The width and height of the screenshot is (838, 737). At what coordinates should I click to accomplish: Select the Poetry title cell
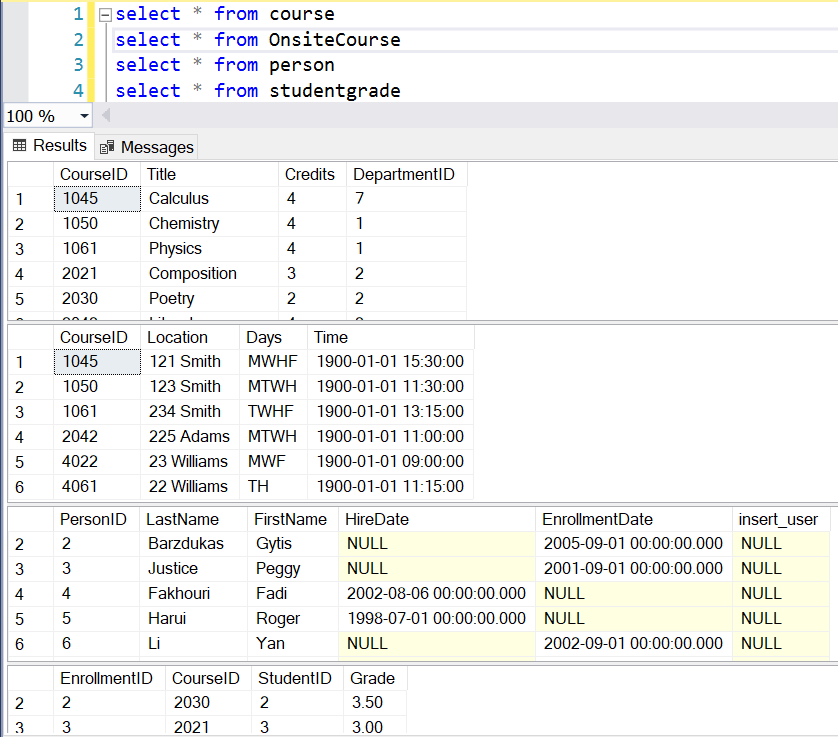coord(210,298)
